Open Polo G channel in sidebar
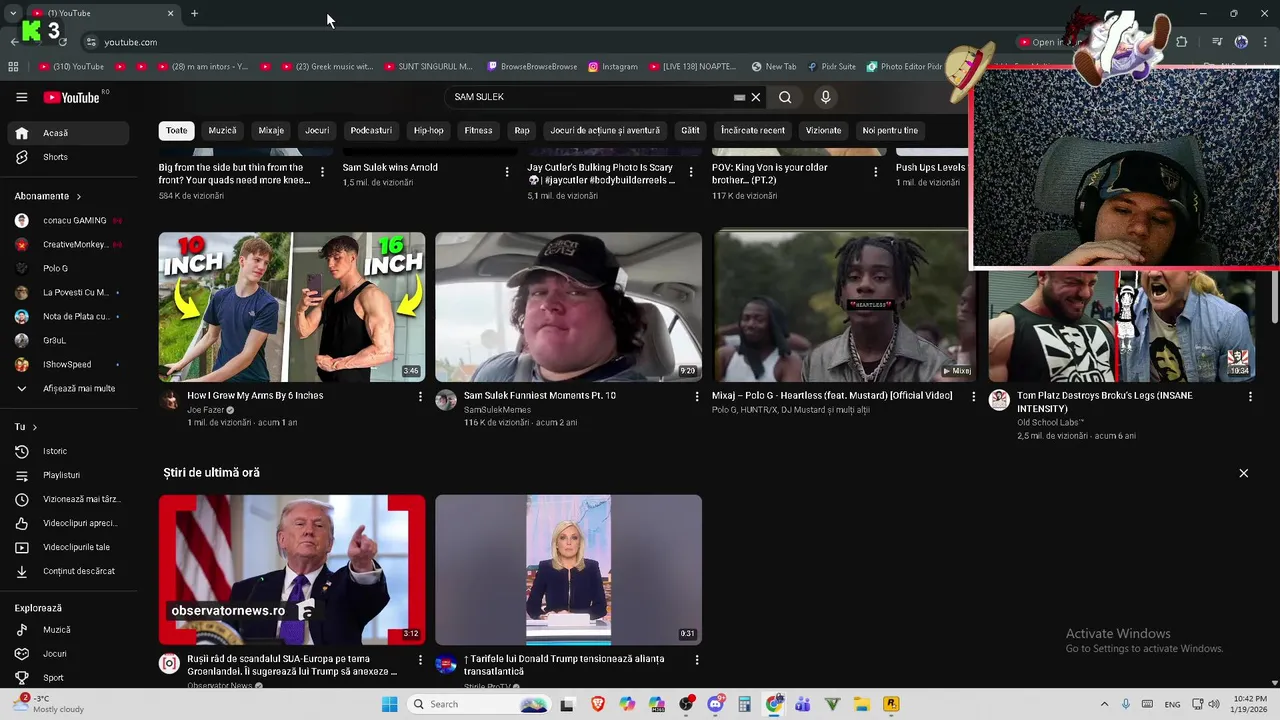Image resolution: width=1280 pixels, height=720 pixels. (x=66, y=268)
